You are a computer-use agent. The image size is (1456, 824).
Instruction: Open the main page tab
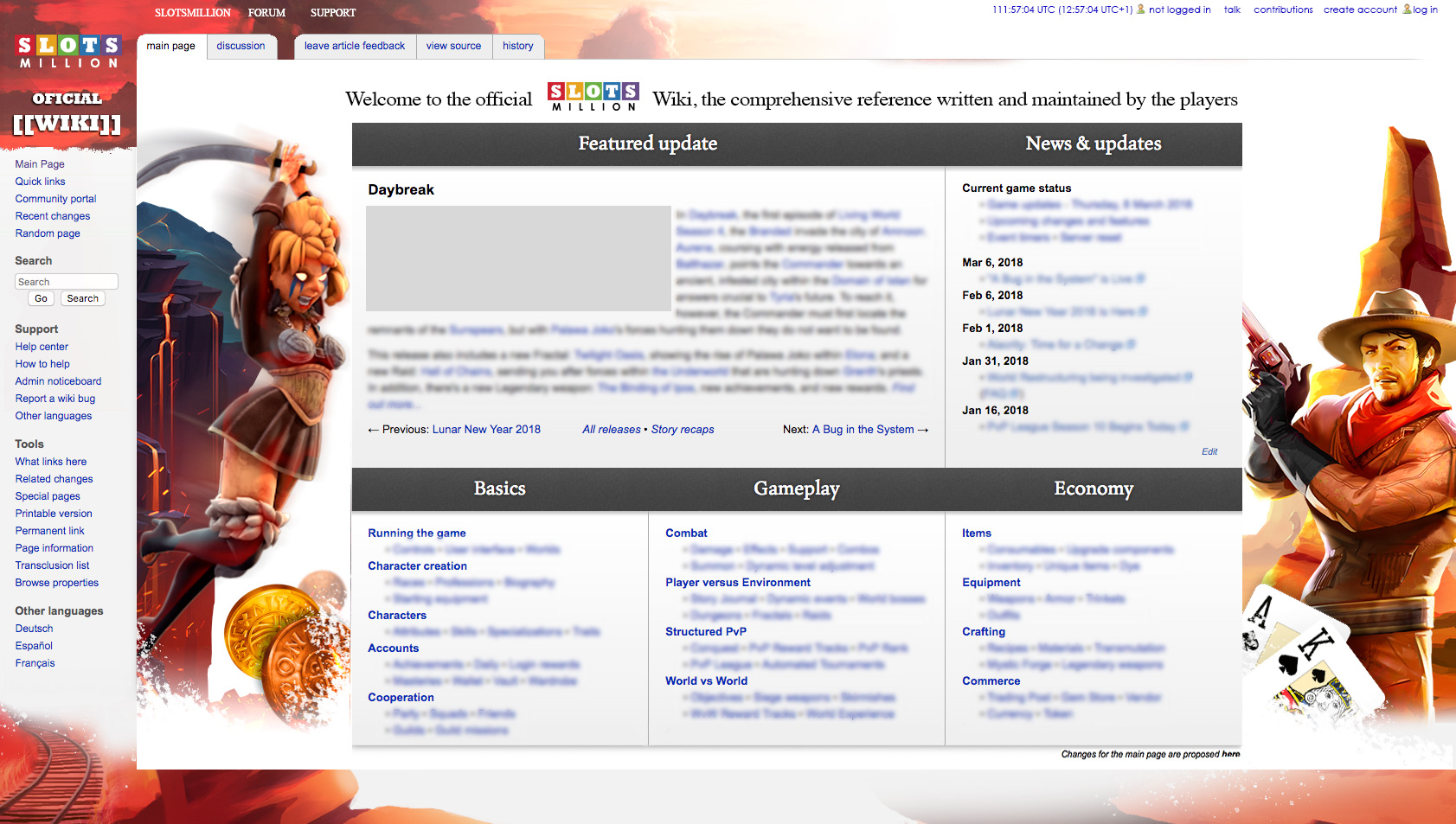tap(171, 47)
